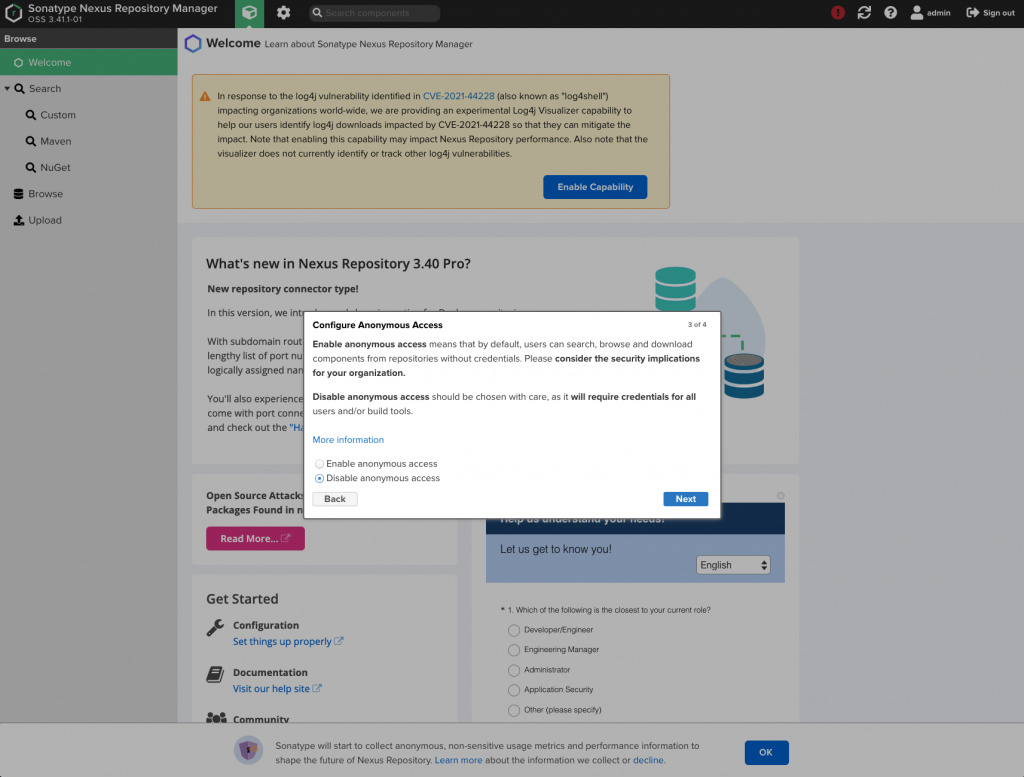Click the Get Started heading
1024x777 pixels.
tap(242, 599)
